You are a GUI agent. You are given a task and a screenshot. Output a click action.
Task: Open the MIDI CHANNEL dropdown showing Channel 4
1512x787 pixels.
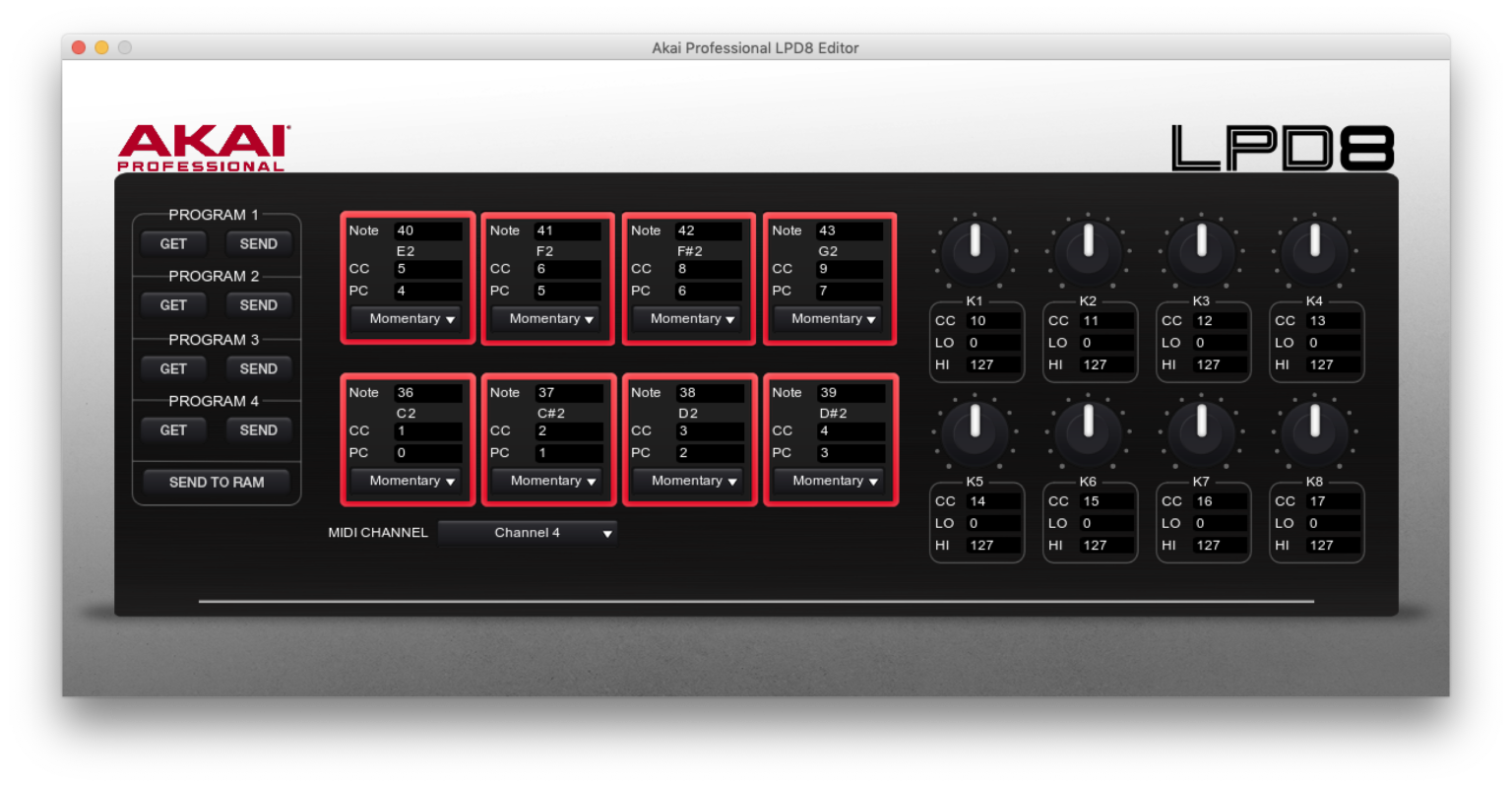click(528, 533)
